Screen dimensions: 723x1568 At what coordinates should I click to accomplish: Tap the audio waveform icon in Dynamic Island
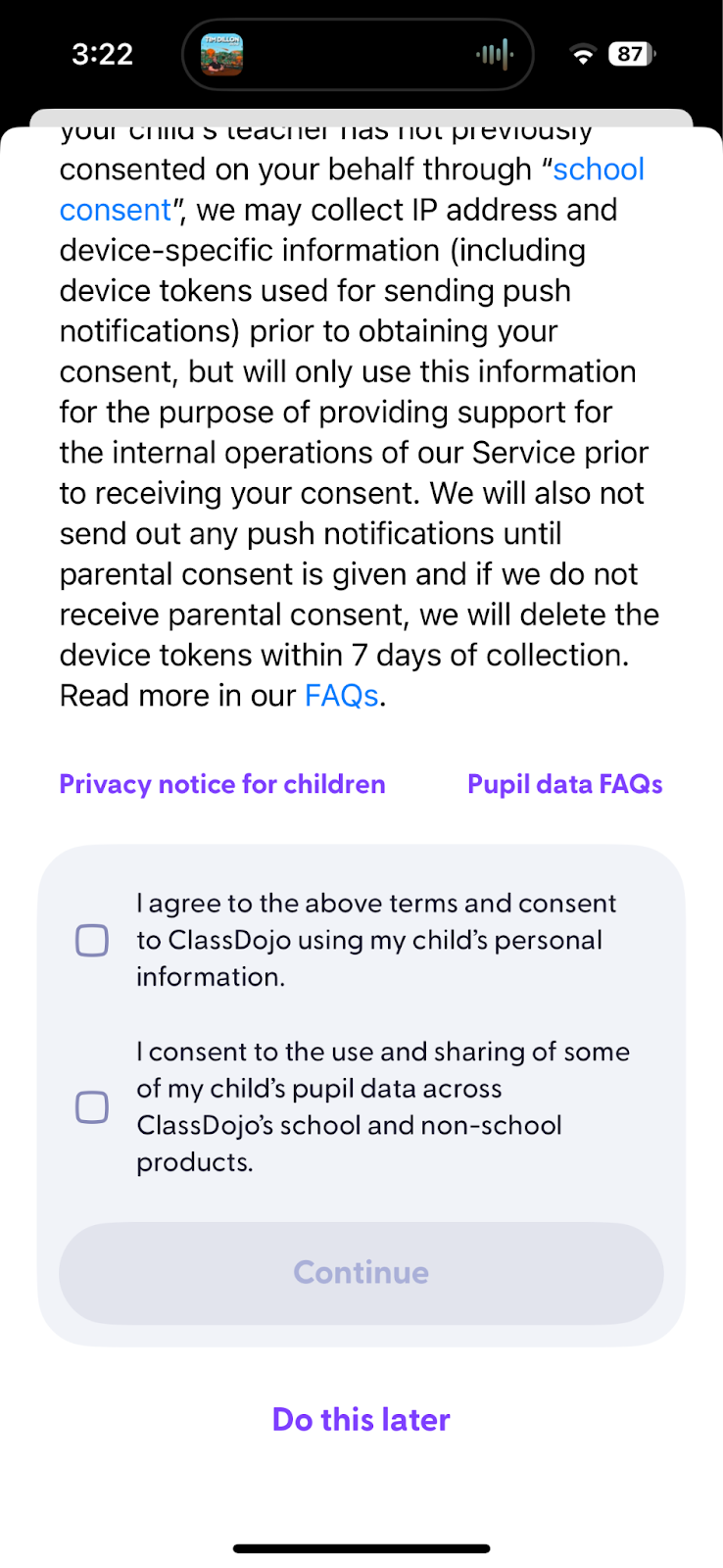point(495,55)
